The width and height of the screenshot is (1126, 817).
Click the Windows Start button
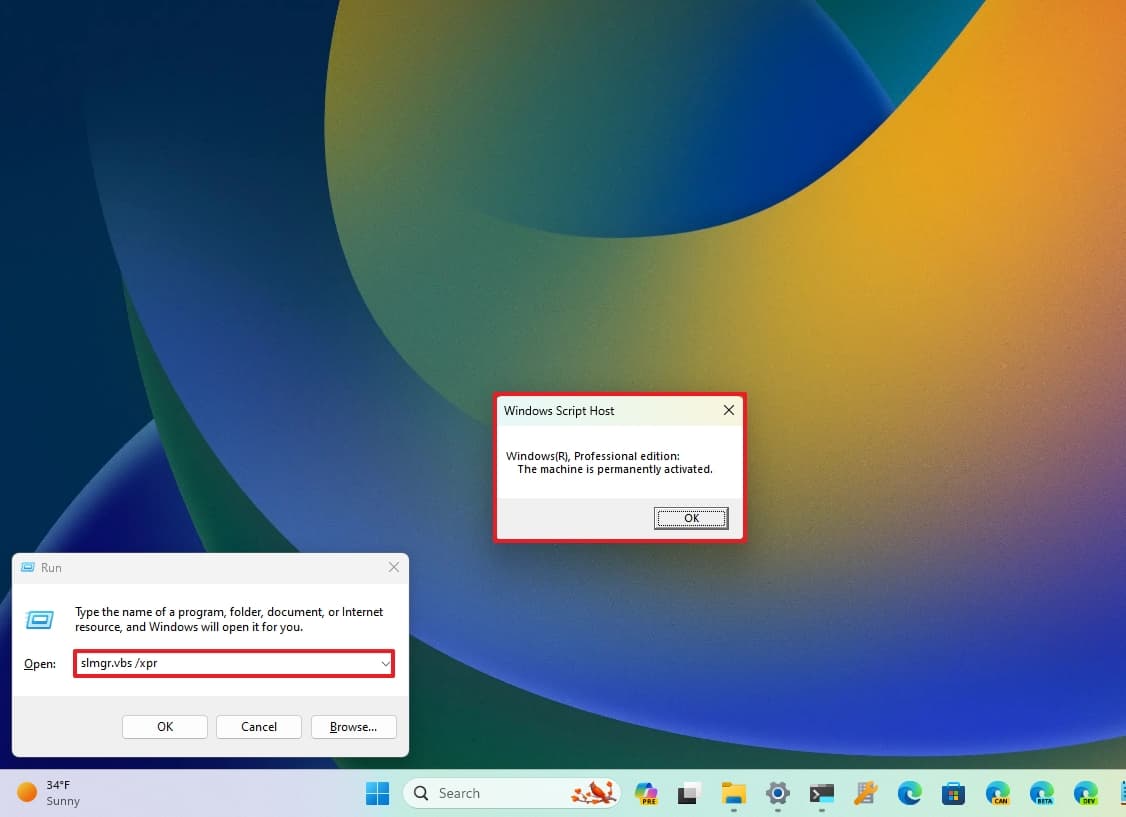click(377, 793)
